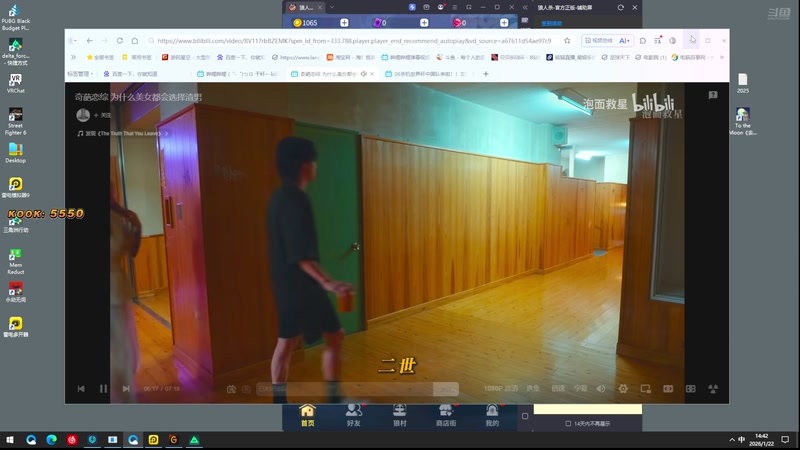This screenshot has height=450, width=800.
Task: Open the music track link under the title
Action: [x=122, y=133]
